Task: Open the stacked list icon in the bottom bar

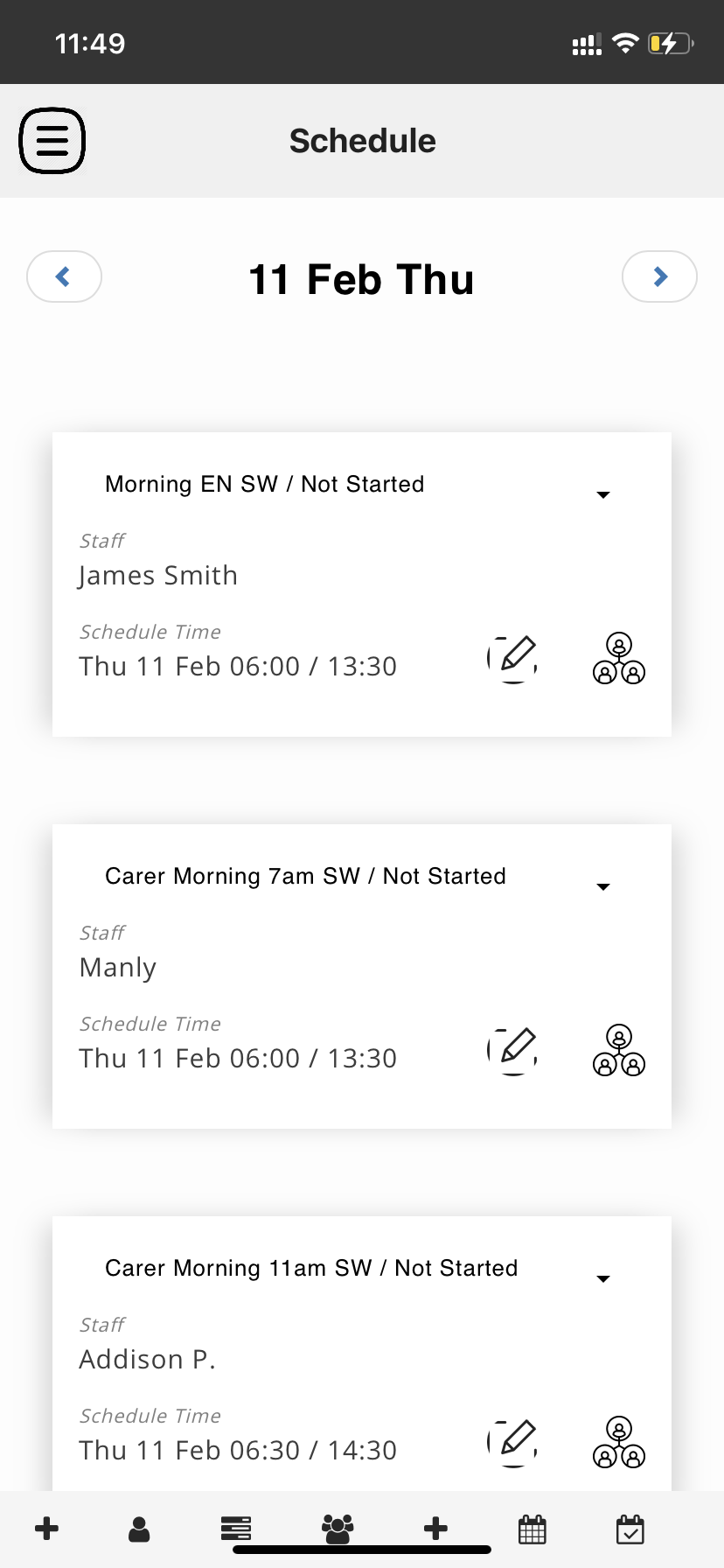Action: click(236, 1529)
